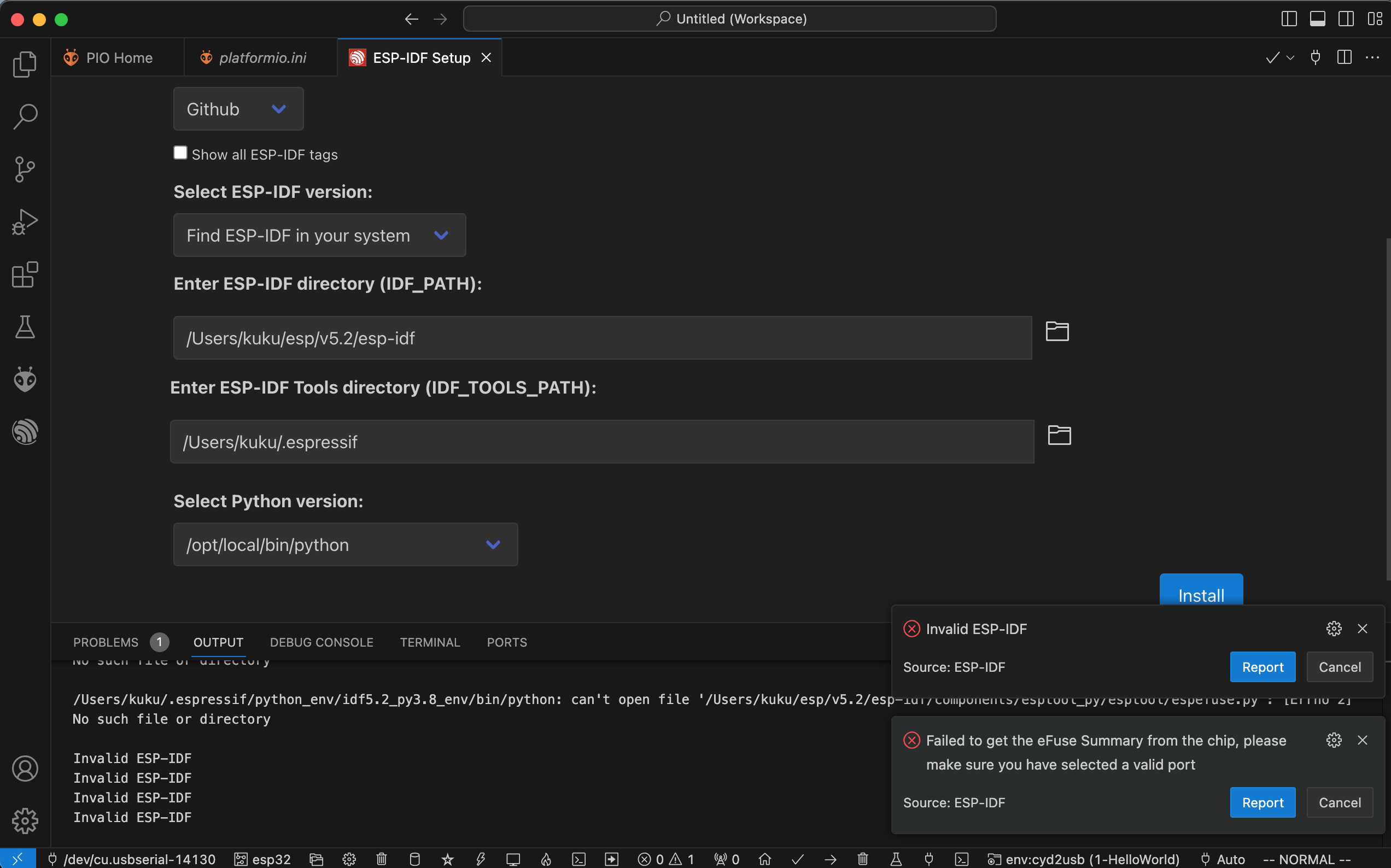Viewport: 1391px width, 868px height.
Task: Toggle the primary side bar layout button
Action: pos(1289,19)
